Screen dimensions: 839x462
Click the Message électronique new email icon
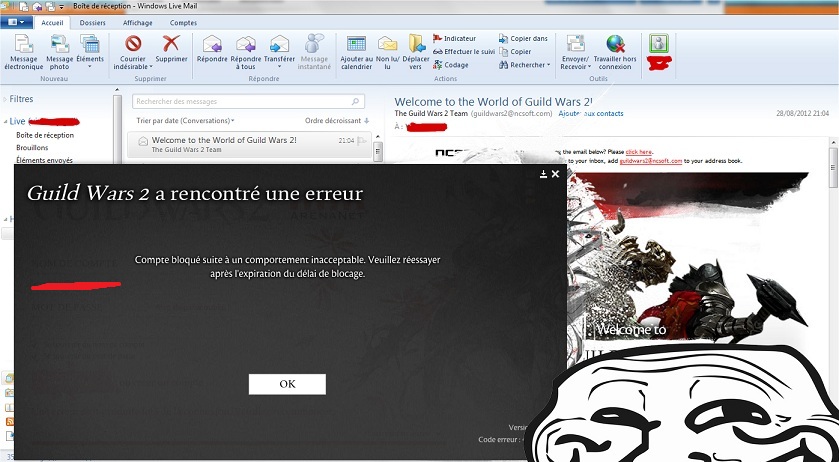click(23, 43)
